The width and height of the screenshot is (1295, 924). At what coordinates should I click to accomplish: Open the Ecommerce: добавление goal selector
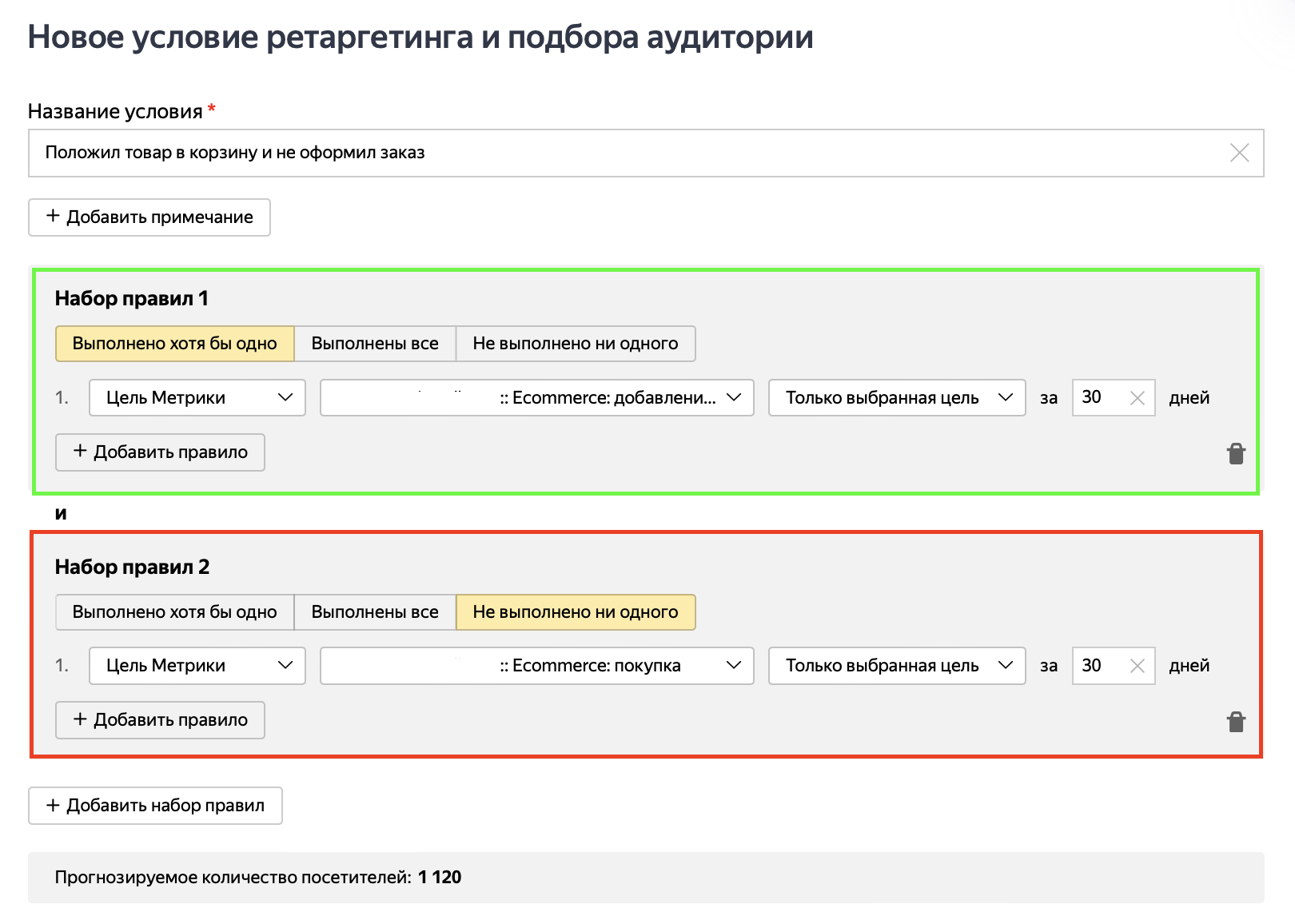coord(536,397)
